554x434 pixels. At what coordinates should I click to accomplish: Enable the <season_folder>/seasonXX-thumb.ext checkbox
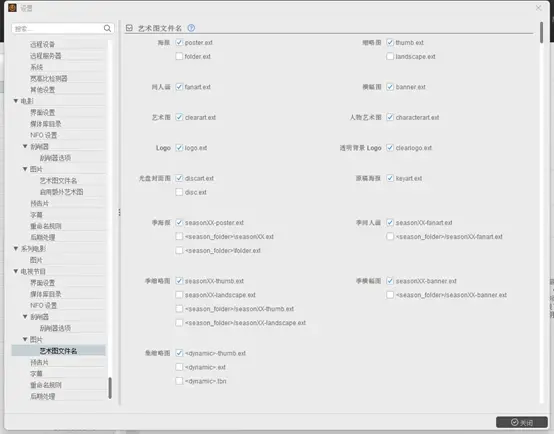pyautogui.click(x=179, y=309)
